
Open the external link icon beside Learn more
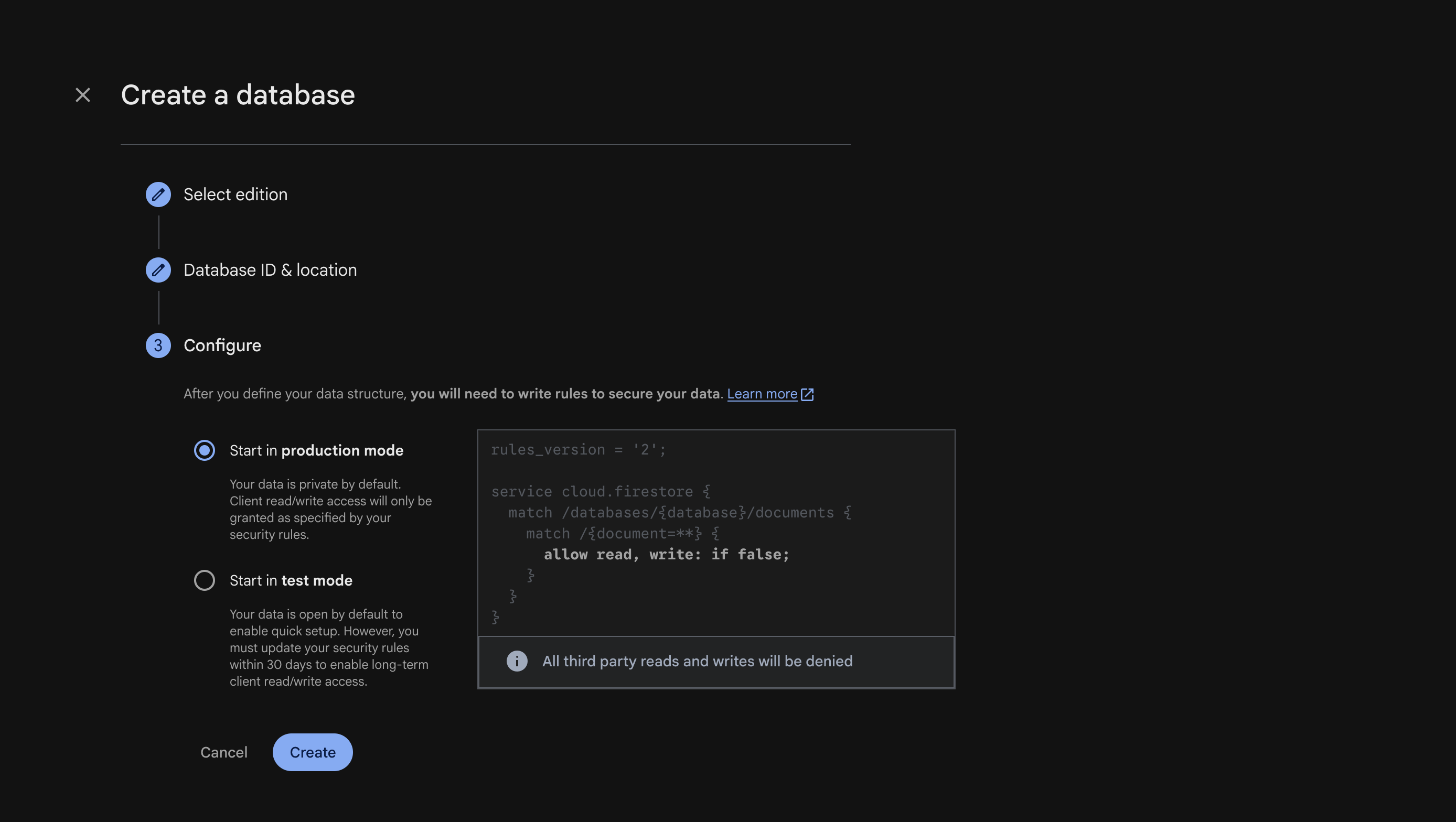pyautogui.click(x=807, y=394)
